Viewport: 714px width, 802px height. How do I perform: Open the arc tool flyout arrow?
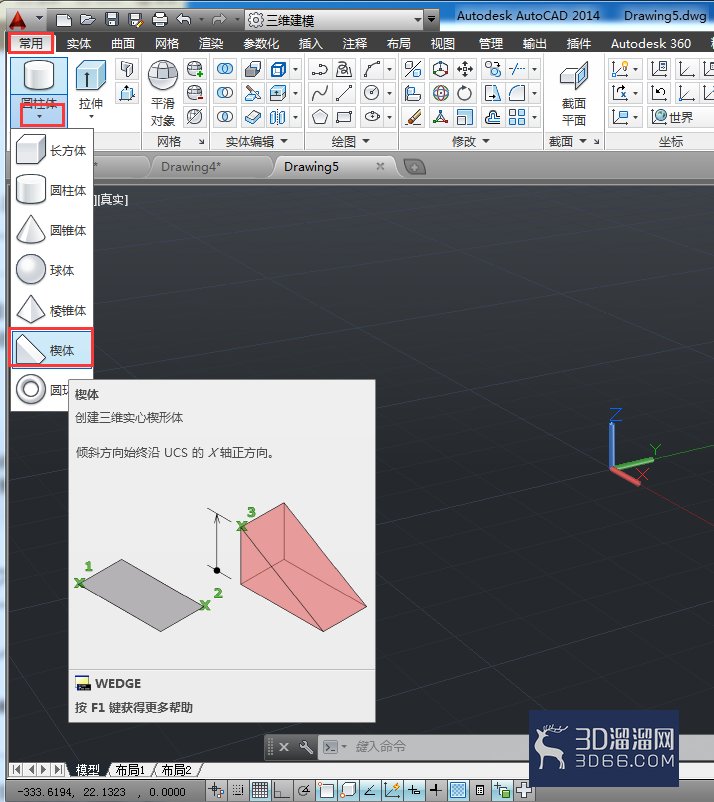coord(390,69)
